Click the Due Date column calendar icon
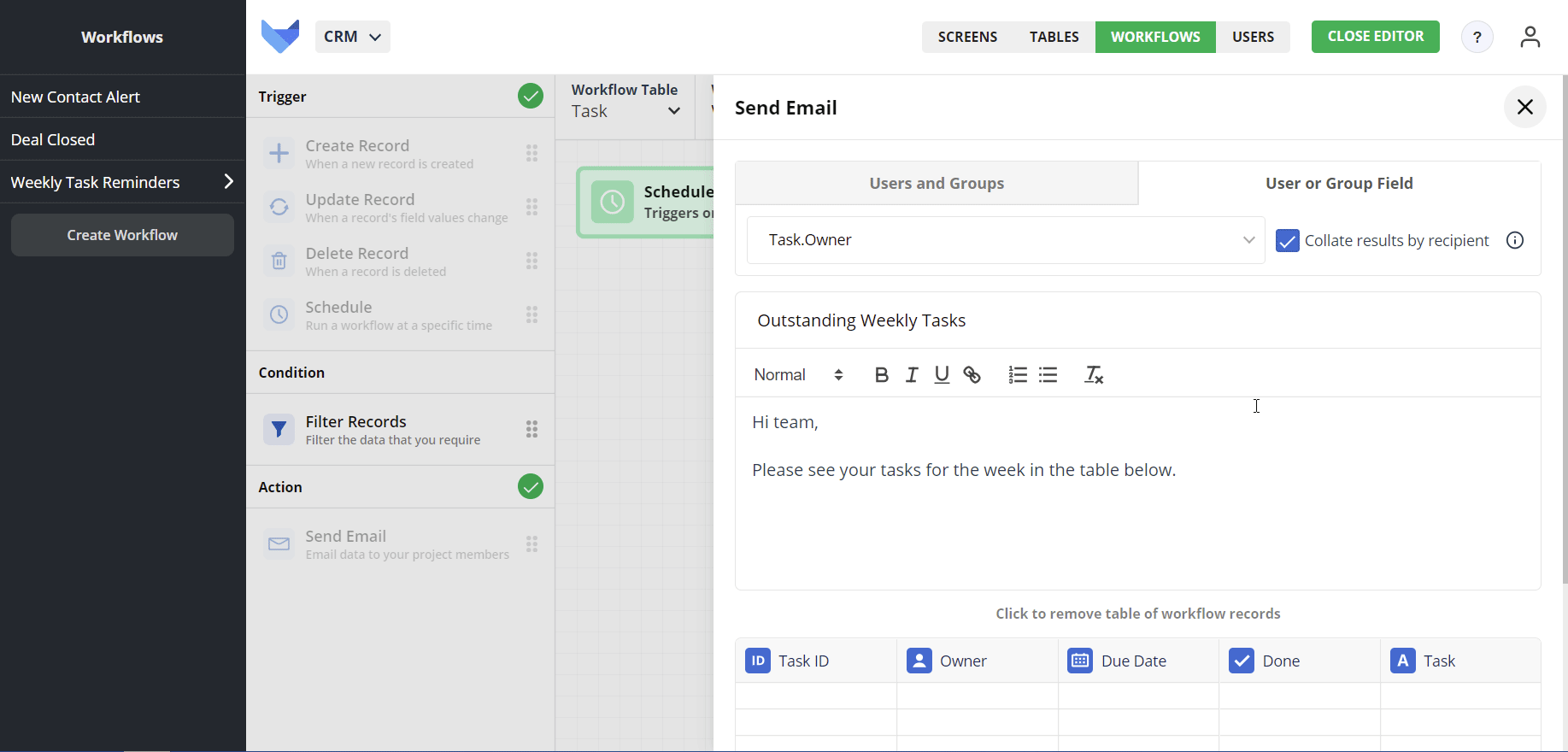This screenshot has width=1568, height=752. tap(1080, 661)
